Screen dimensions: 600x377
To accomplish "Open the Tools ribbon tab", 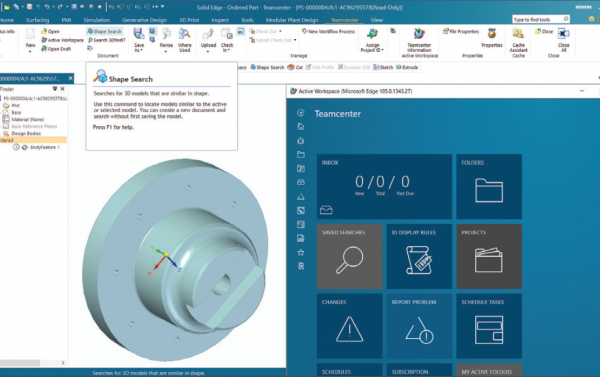I will tap(247, 20).
